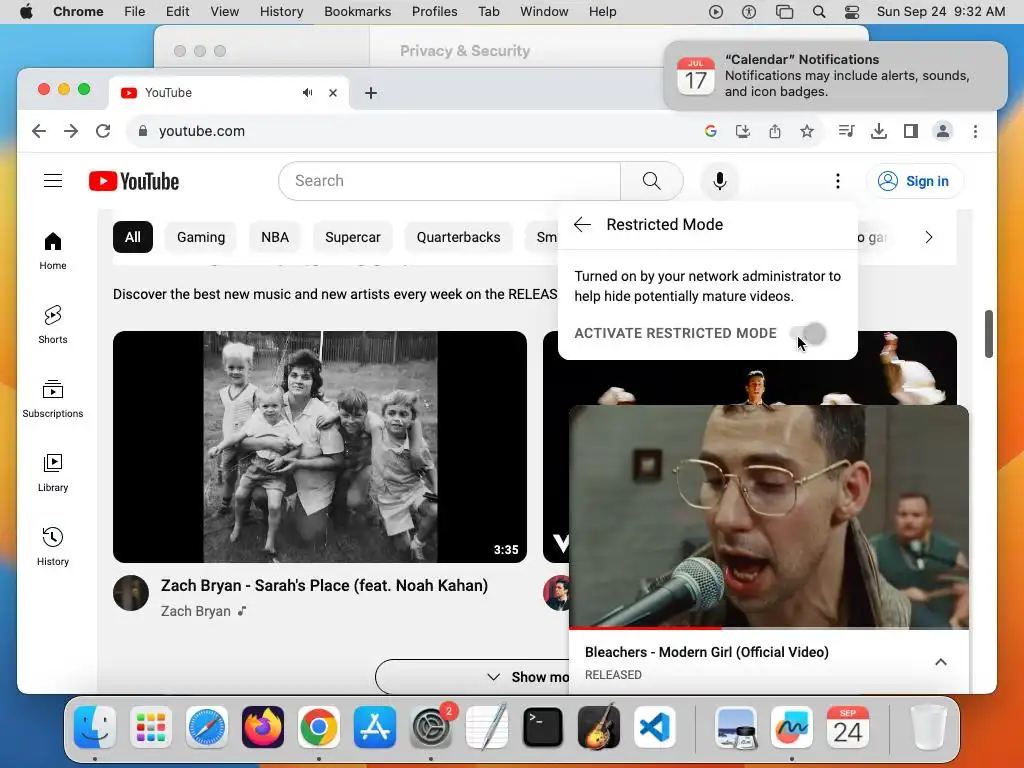Open Safari from the Dock

pyautogui.click(x=207, y=727)
